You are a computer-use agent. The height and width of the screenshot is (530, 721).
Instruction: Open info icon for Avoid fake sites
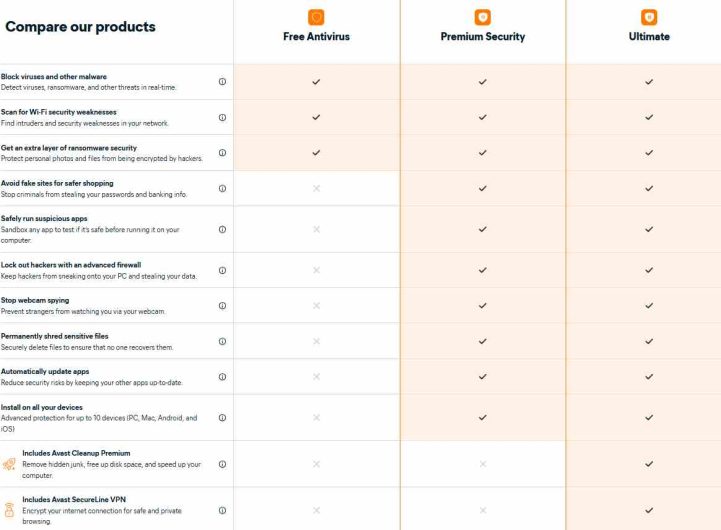tap(222, 188)
